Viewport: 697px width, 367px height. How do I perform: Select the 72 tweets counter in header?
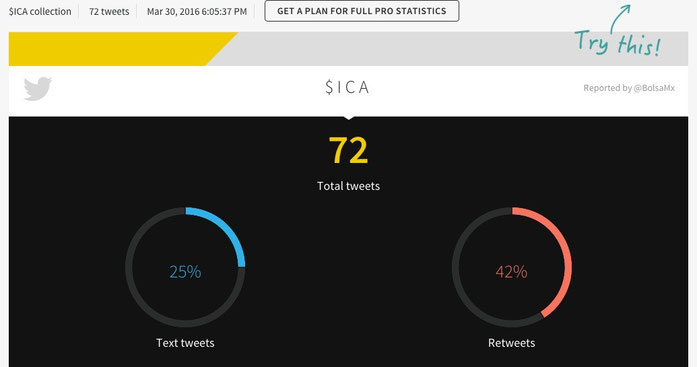(109, 12)
